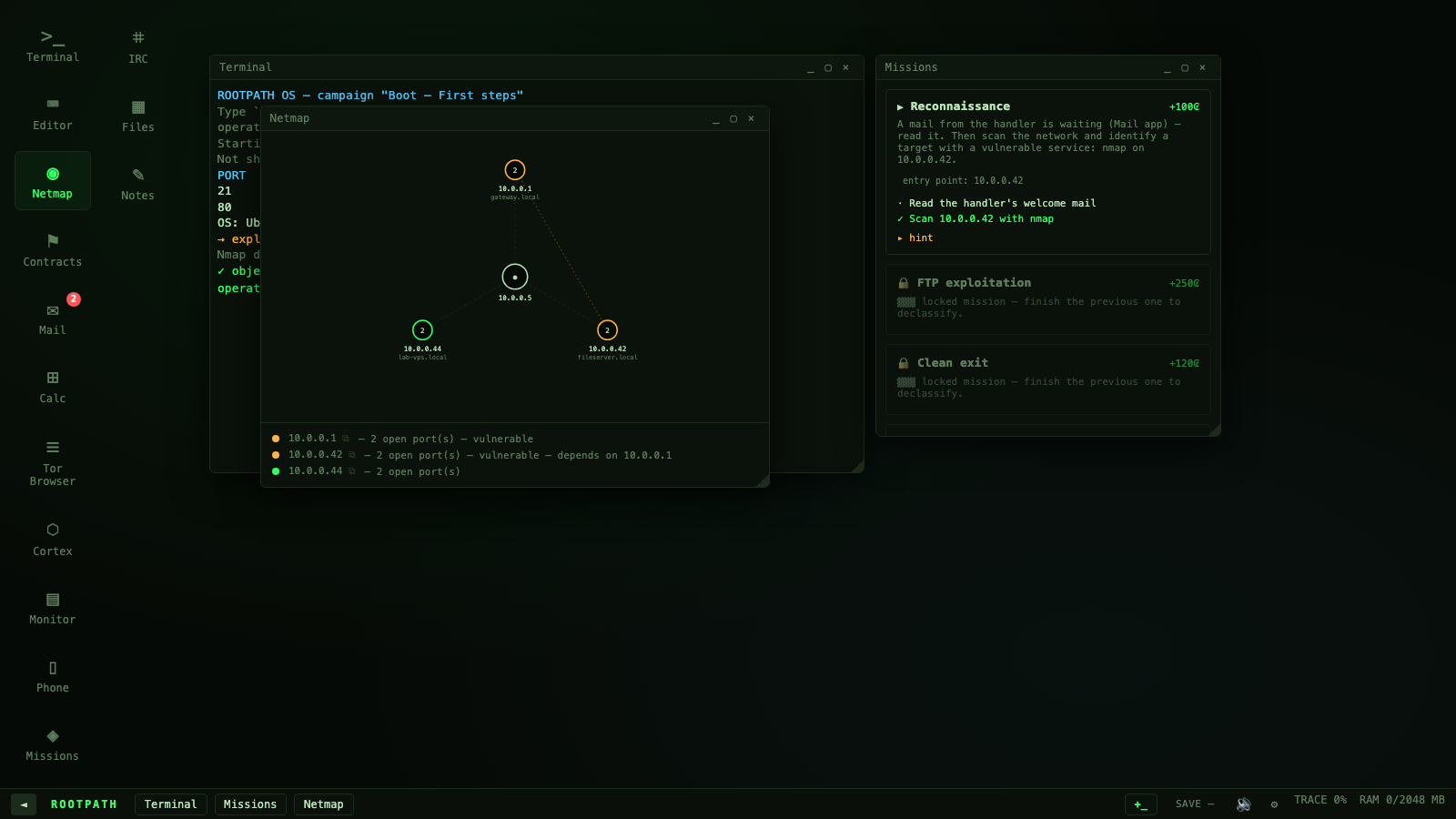Click the 10.0.0.44 row in host list
1456x819 pixels.
[515, 471]
